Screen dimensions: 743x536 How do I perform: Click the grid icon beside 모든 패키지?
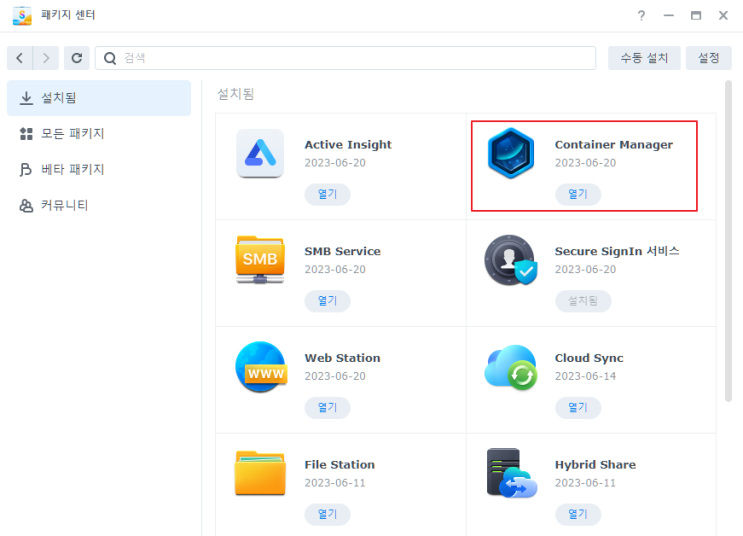click(x=26, y=134)
